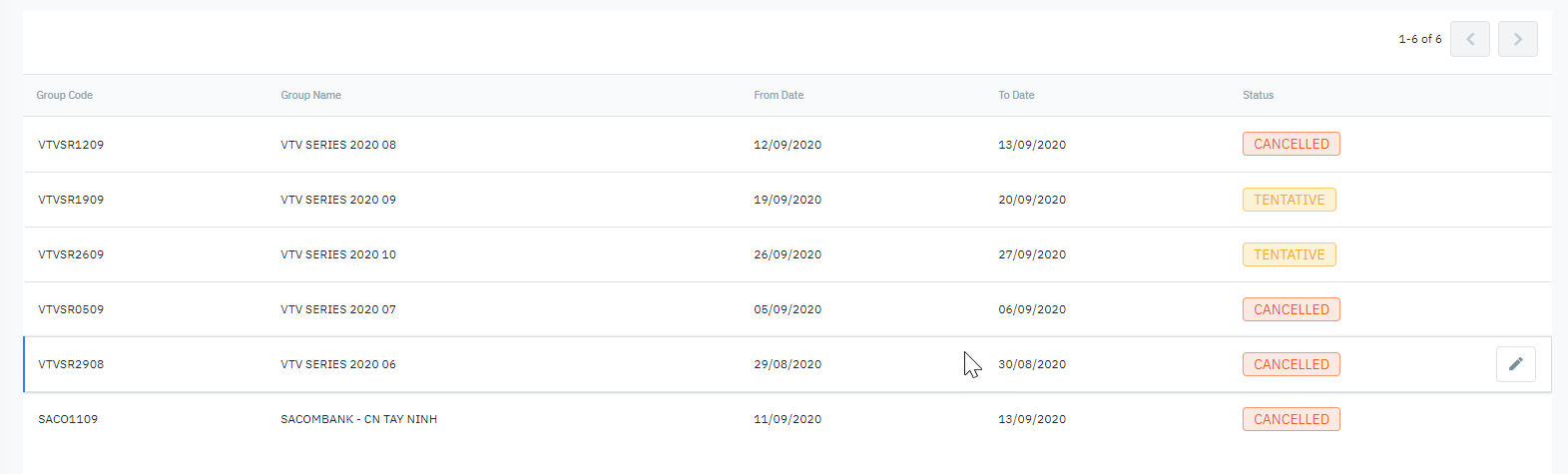1568x474 pixels.
Task: Open SACOMBANK - CN TAY NINH group
Action: 358,419
